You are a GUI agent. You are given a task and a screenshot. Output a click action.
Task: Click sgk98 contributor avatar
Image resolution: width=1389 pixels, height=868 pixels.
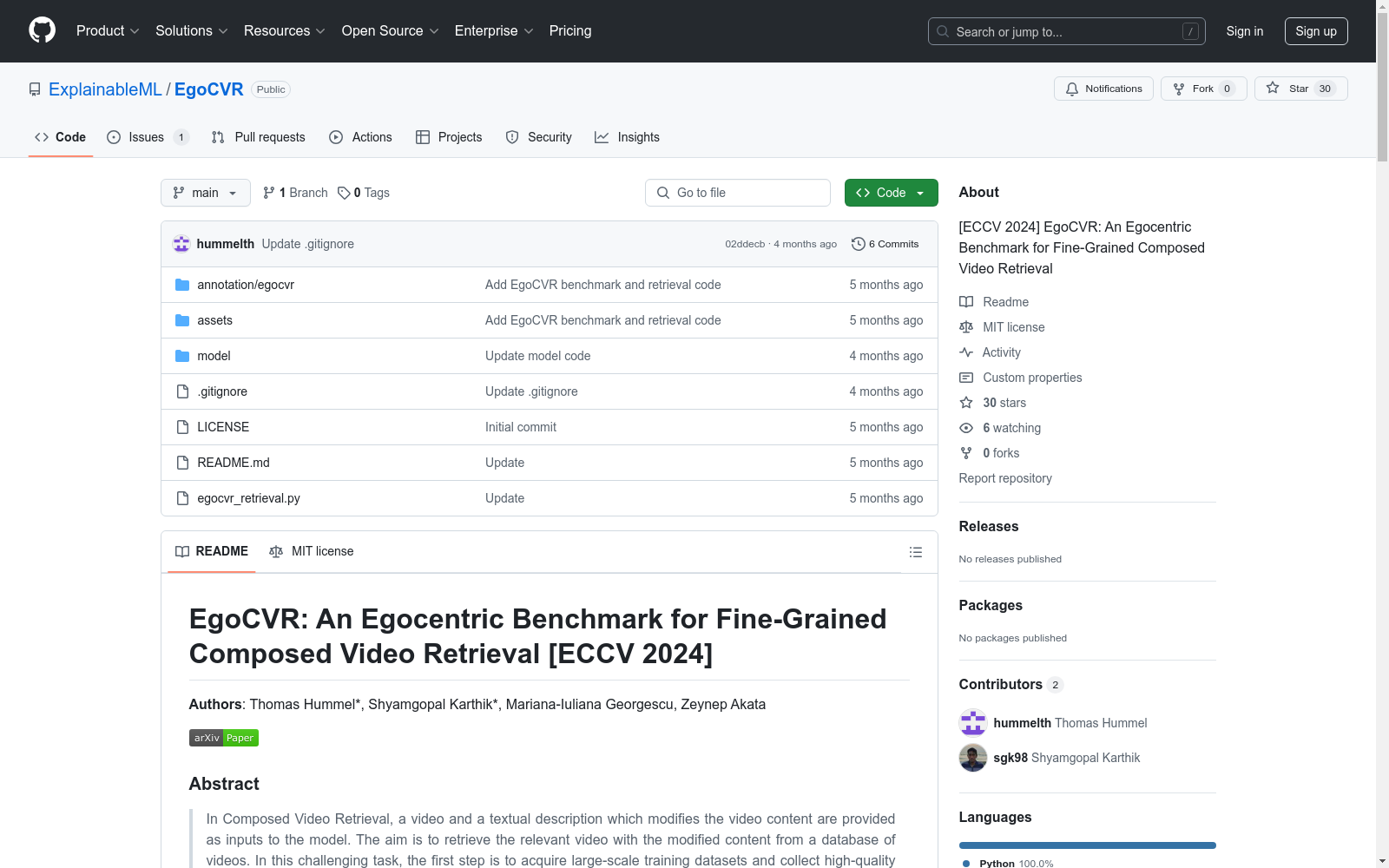[973, 758]
